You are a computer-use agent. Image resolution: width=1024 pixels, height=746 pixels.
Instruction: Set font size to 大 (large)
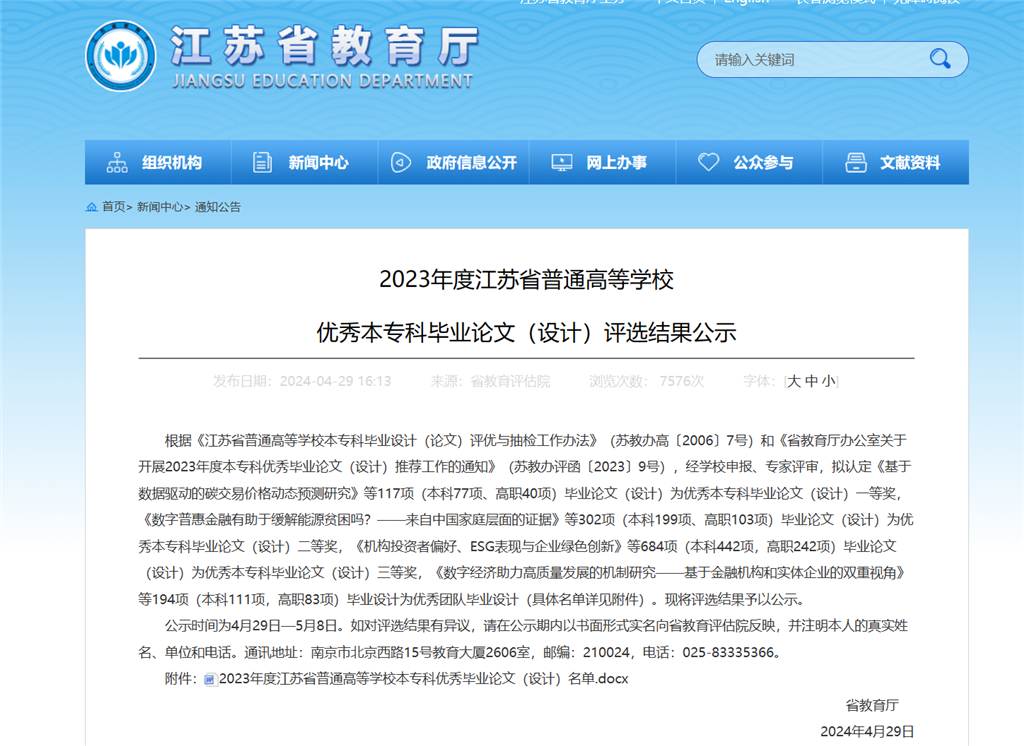(x=794, y=381)
